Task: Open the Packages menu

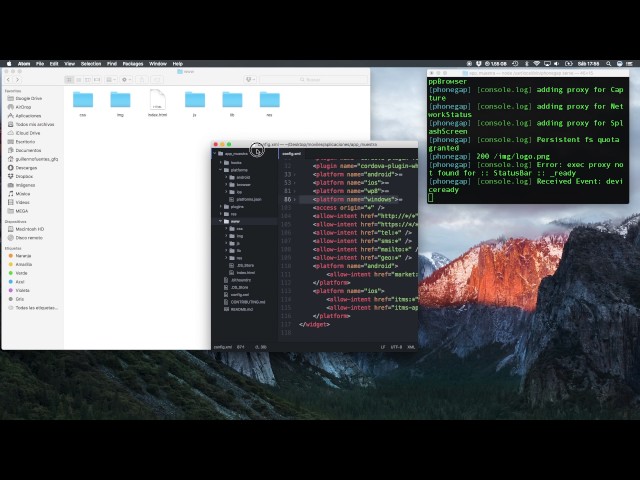Action: pyautogui.click(x=133, y=64)
